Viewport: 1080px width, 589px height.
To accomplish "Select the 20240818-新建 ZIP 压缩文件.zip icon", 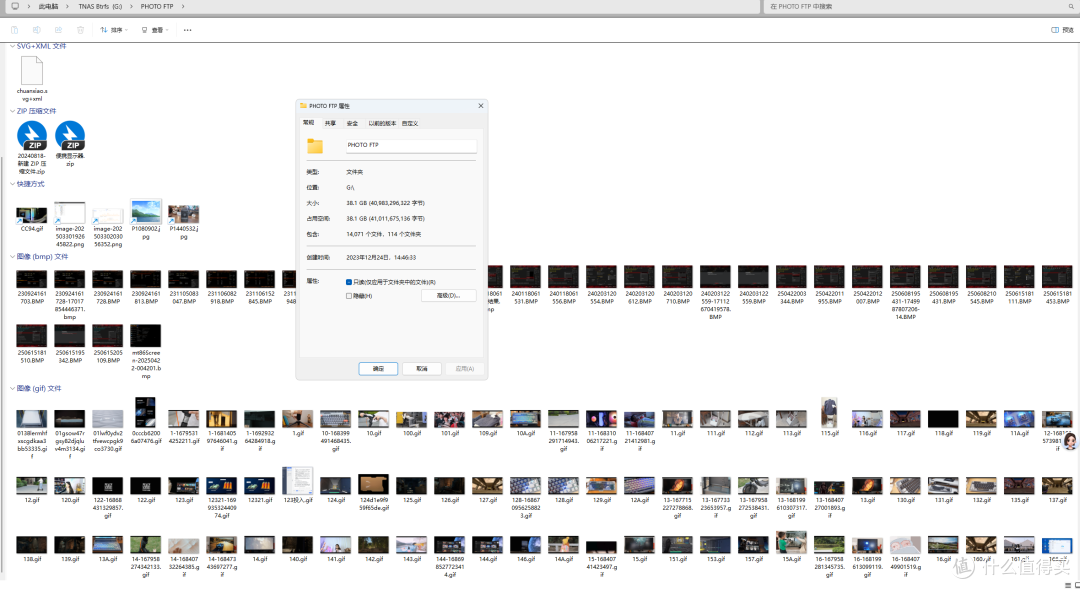I will [32, 136].
